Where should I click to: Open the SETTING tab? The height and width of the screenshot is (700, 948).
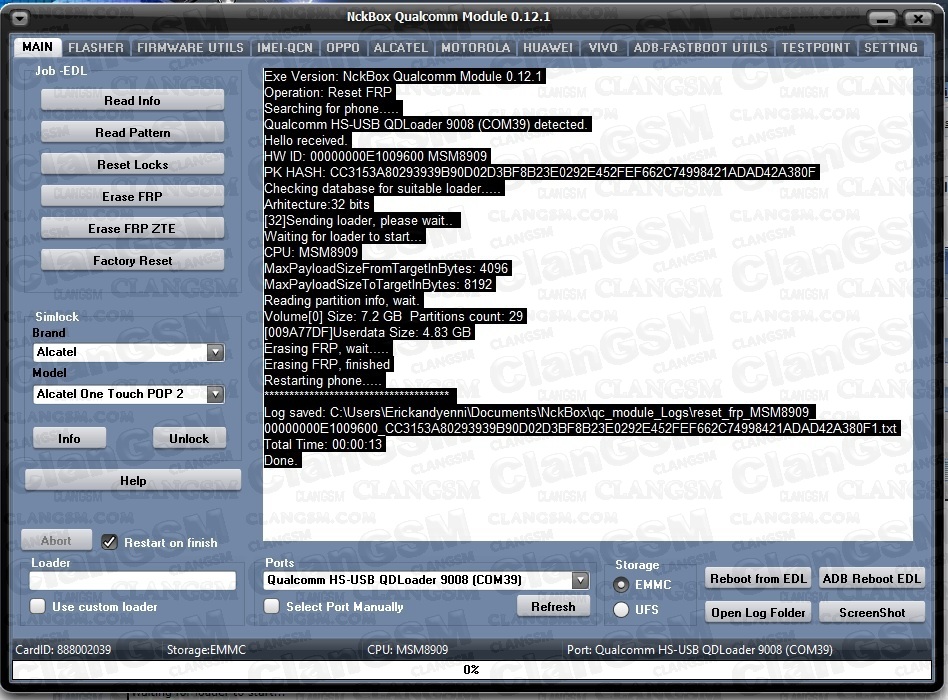click(x=891, y=48)
